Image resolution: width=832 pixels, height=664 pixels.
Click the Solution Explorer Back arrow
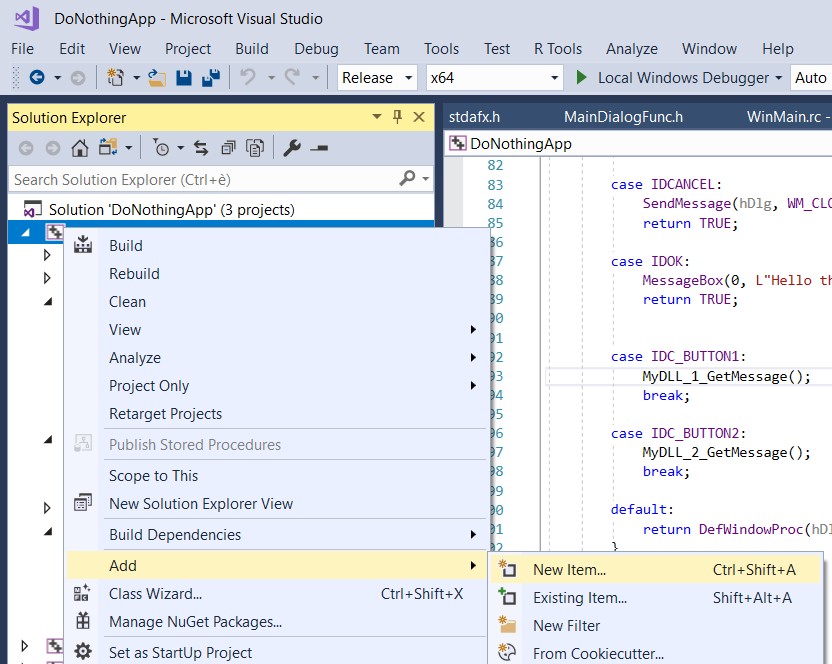coord(25,148)
